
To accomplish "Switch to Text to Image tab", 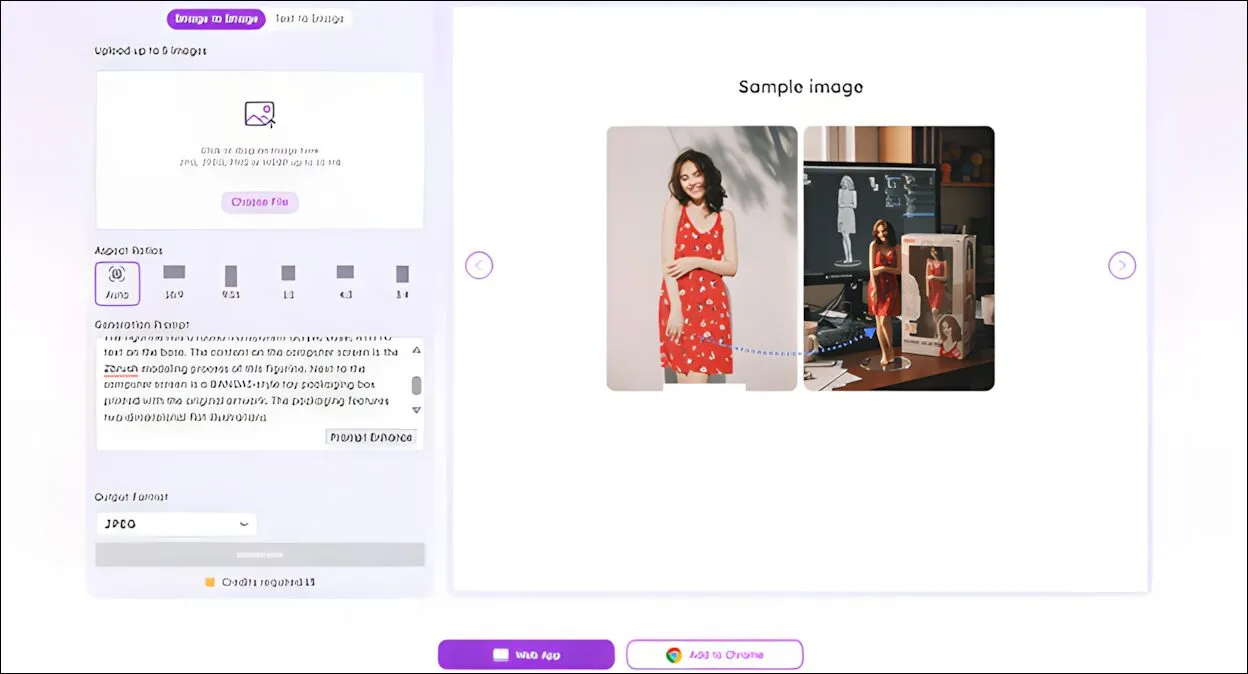I will 309,19.
